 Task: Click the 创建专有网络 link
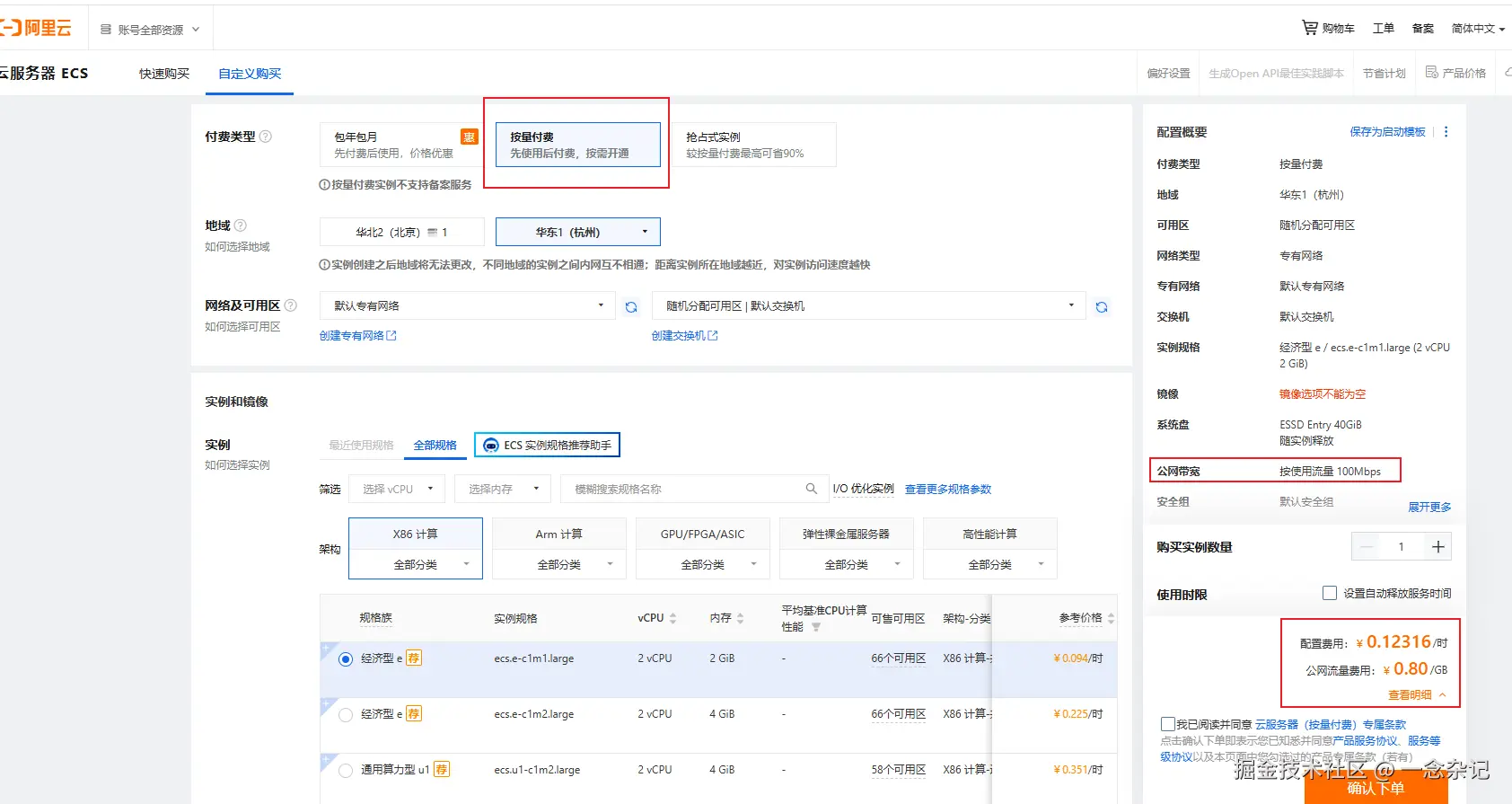pyautogui.click(x=357, y=335)
